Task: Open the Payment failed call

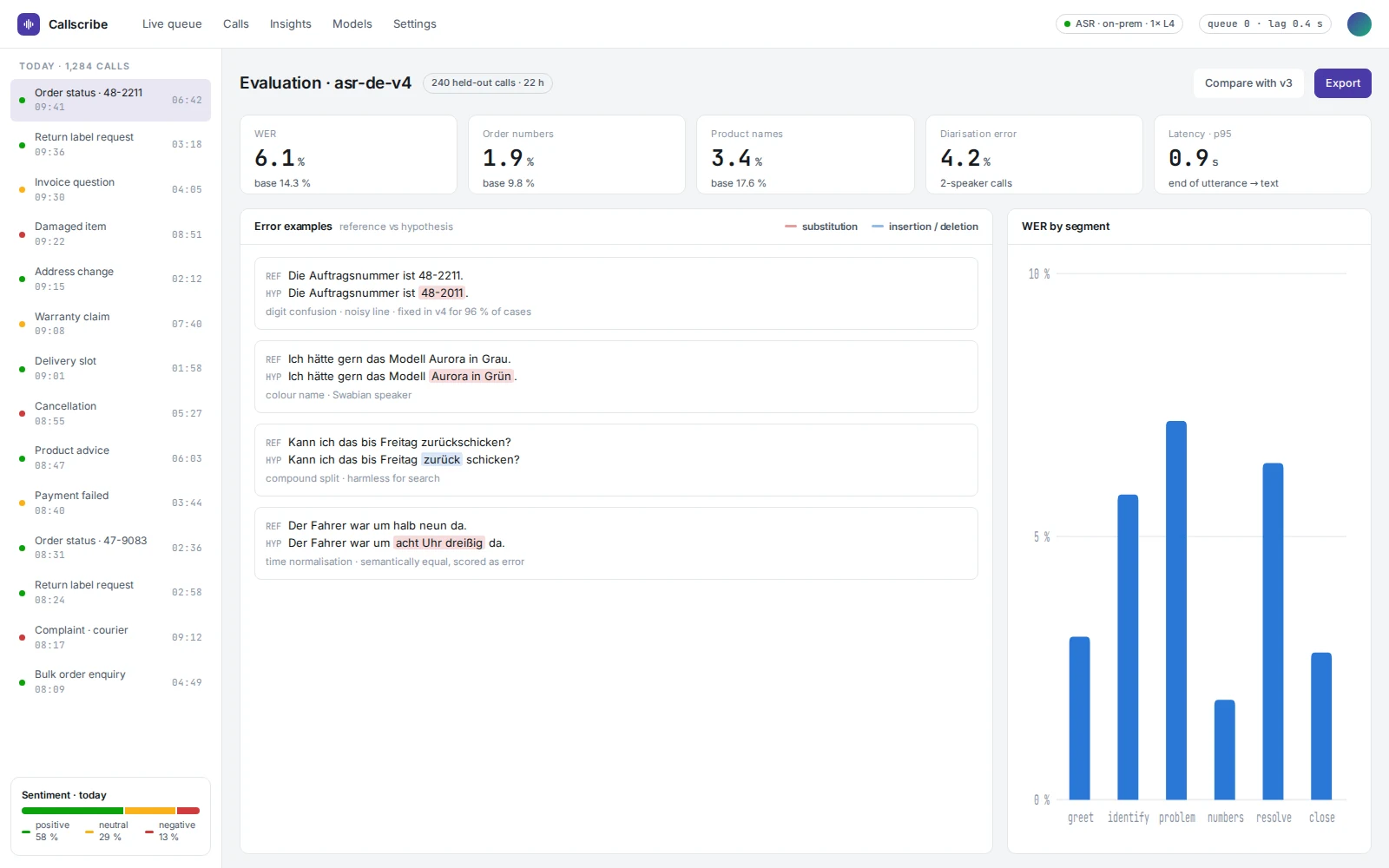Action: tap(110, 503)
